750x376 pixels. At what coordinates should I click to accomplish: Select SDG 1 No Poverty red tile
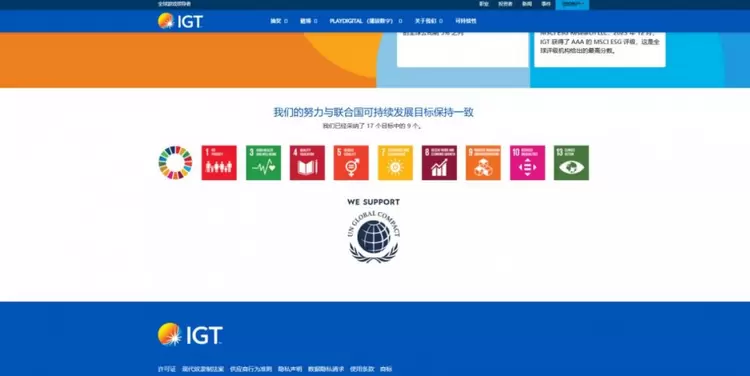[x=219, y=163]
